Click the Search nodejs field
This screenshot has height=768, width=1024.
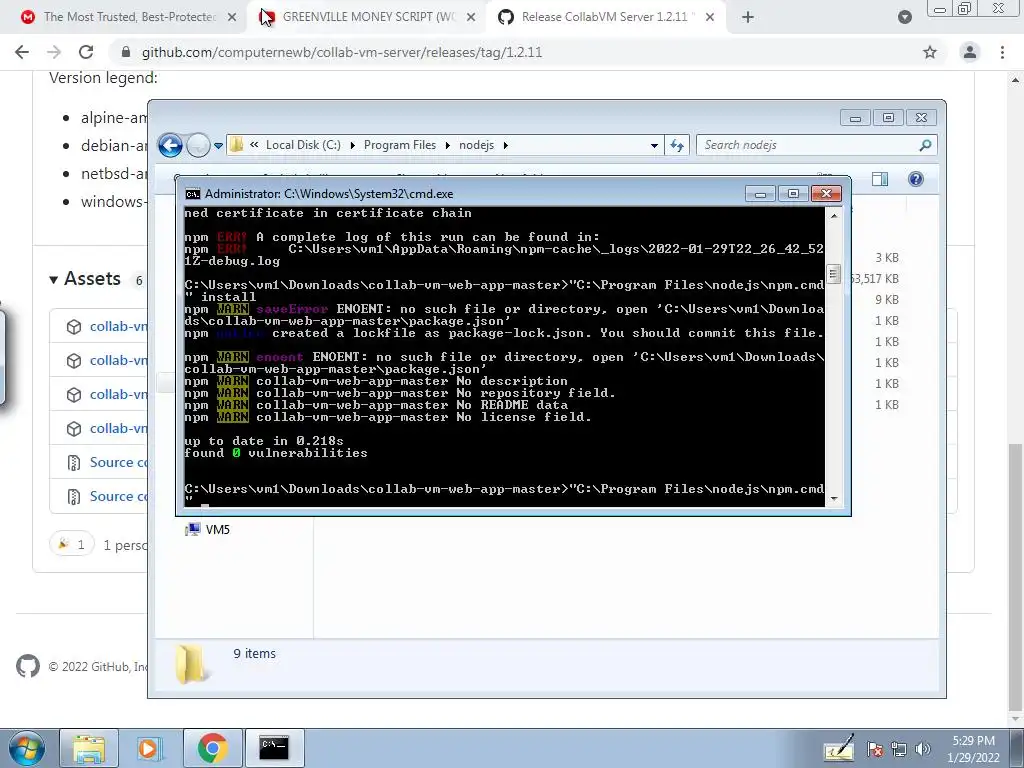[x=816, y=145]
